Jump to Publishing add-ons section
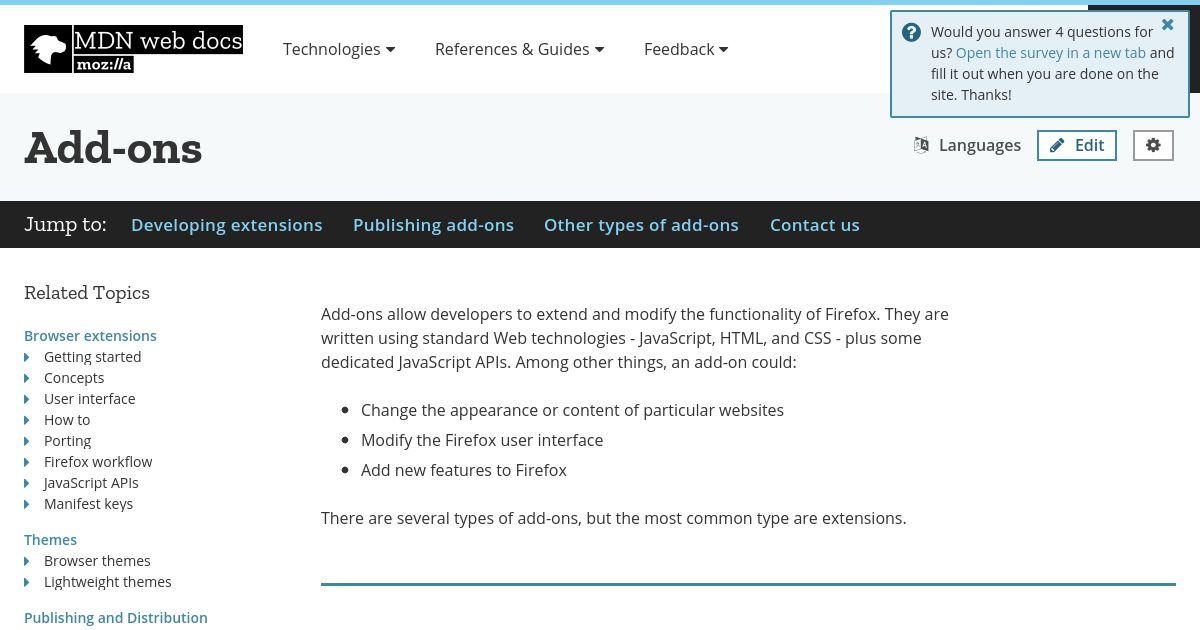This screenshot has width=1200, height=630. click(x=433, y=225)
